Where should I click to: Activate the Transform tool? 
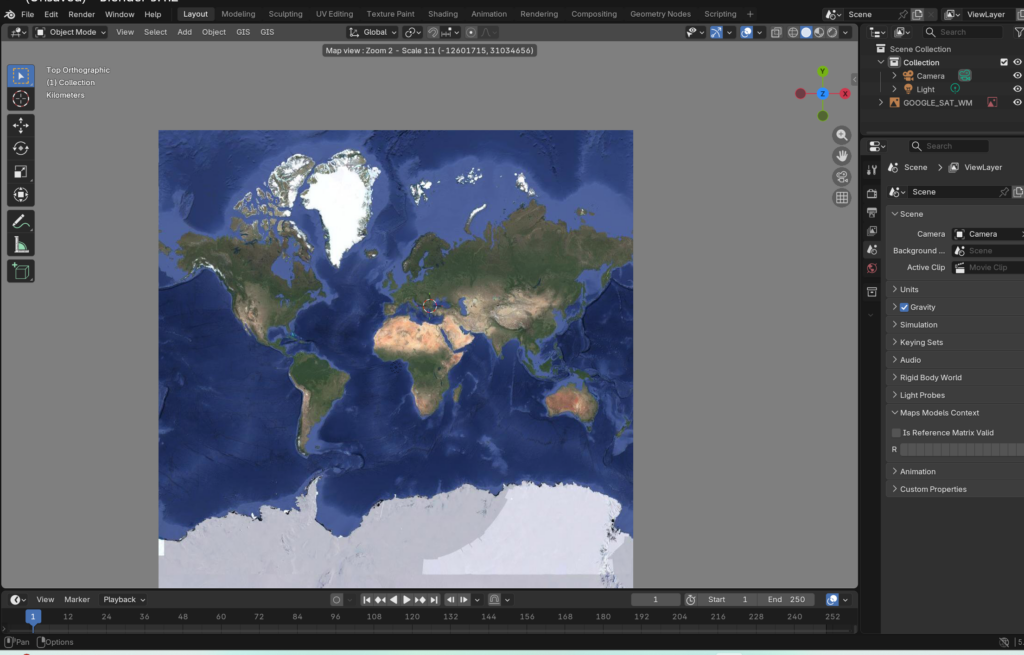pyautogui.click(x=21, y=195)
